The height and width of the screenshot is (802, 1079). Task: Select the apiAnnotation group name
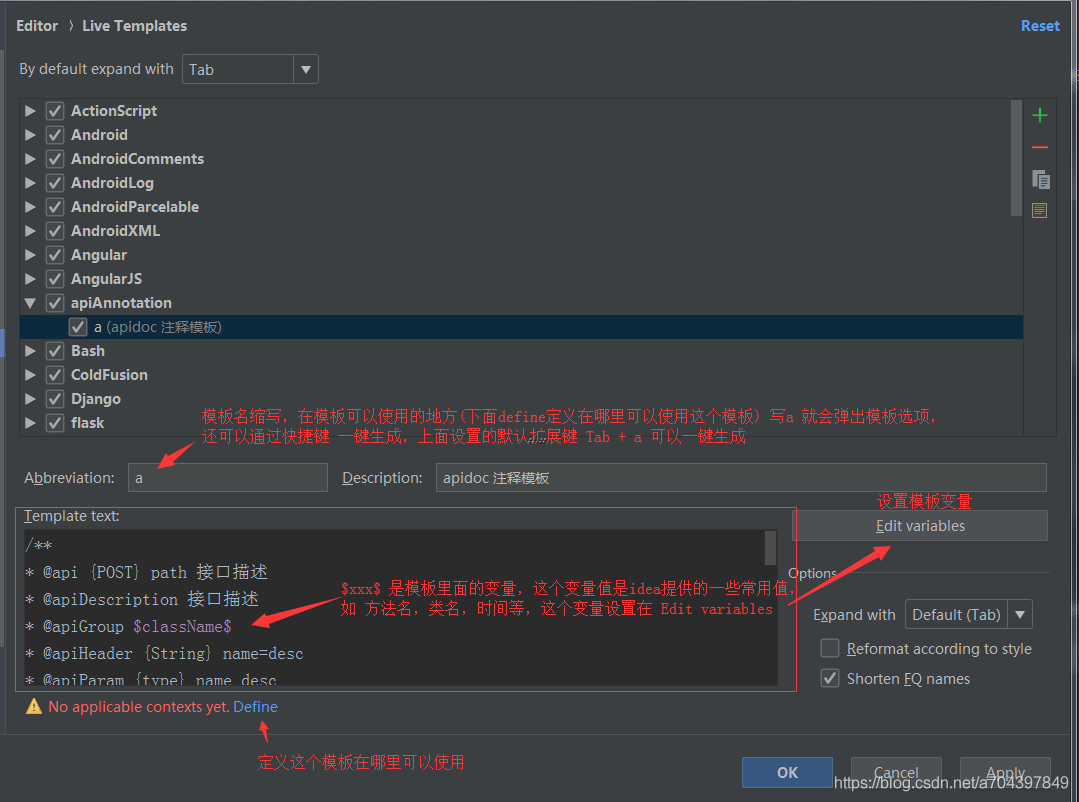[x=121, y=303]
